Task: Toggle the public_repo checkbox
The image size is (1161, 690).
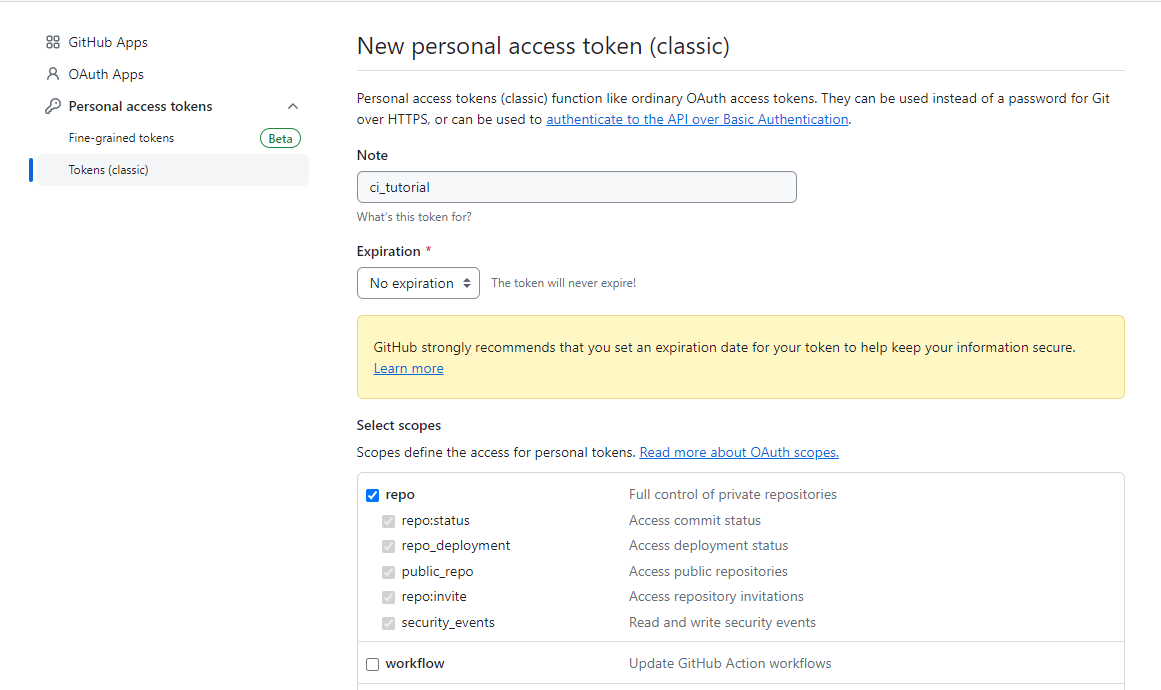Action: (x=388, y=572)
